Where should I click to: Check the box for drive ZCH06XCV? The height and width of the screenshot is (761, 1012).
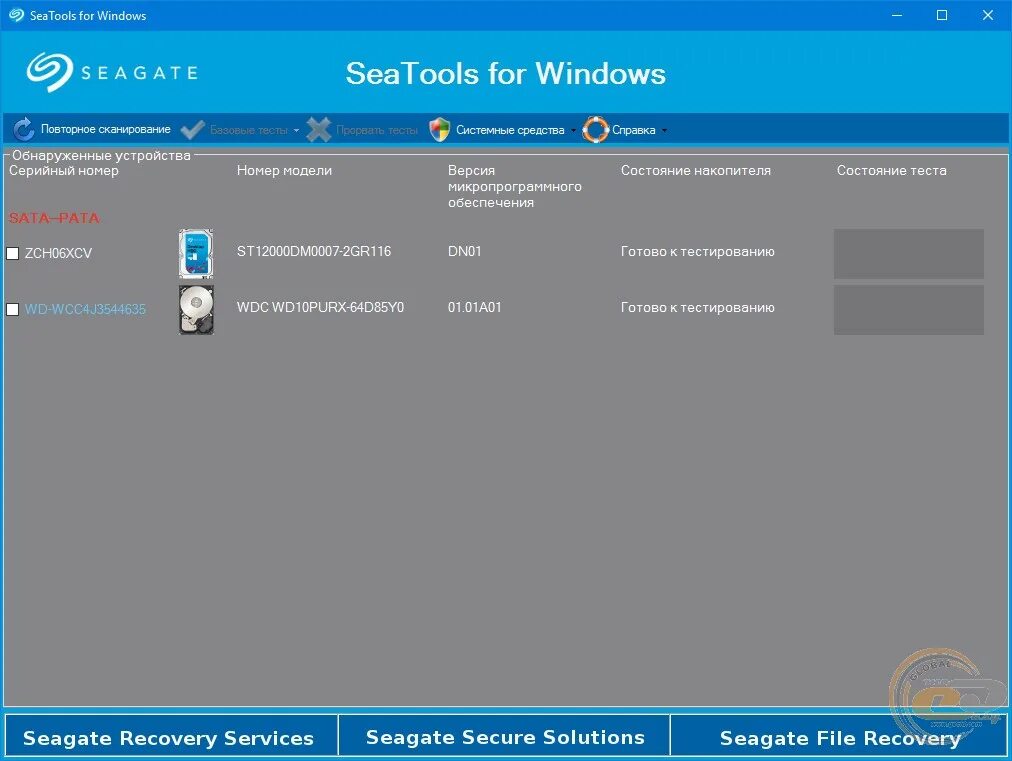(x=12, y=253)
